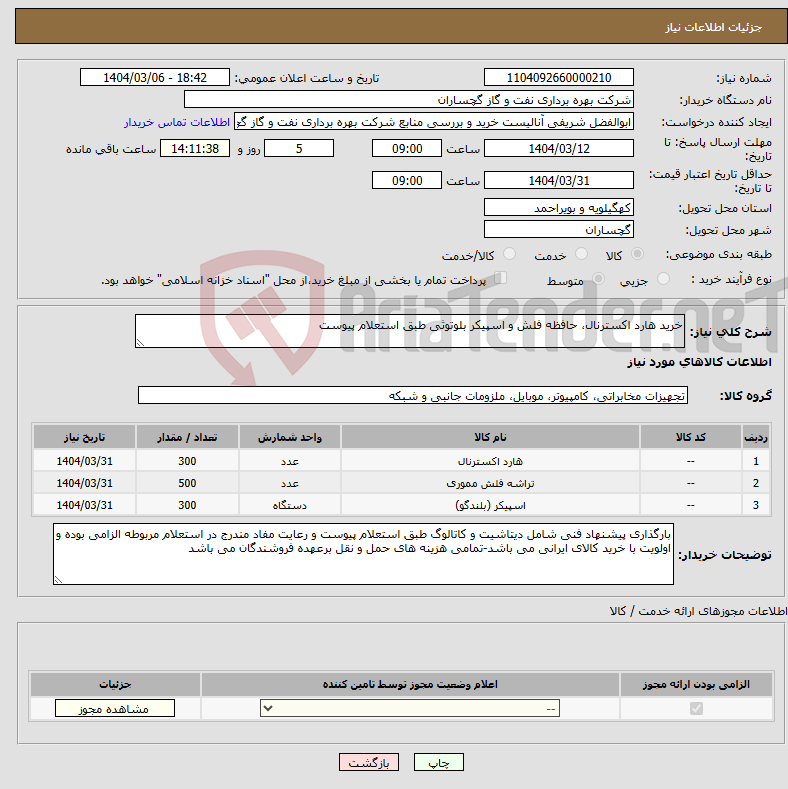The image size is (788, 789).
Task: Click the goods group field تجهیزات مخابراتی
Action: (413, 396)
